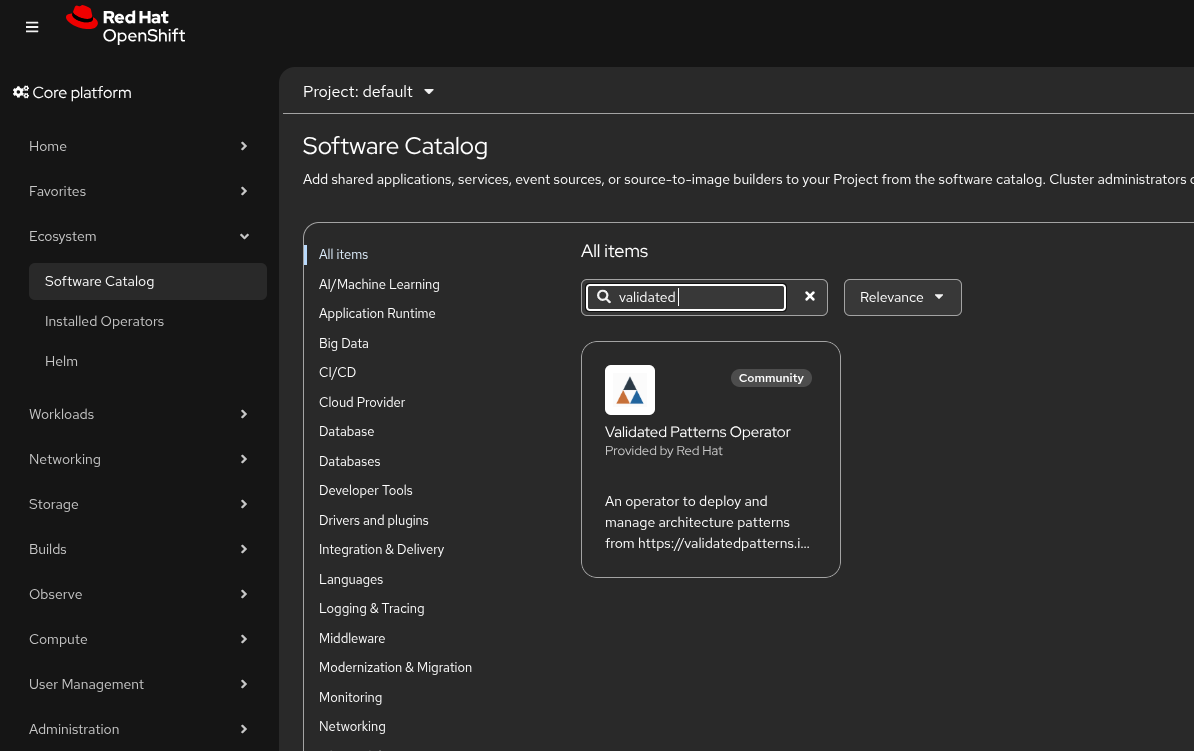Click the Red Hat OpenShift logo
This screenshot has width=1194, height=751.
[126, 26]
